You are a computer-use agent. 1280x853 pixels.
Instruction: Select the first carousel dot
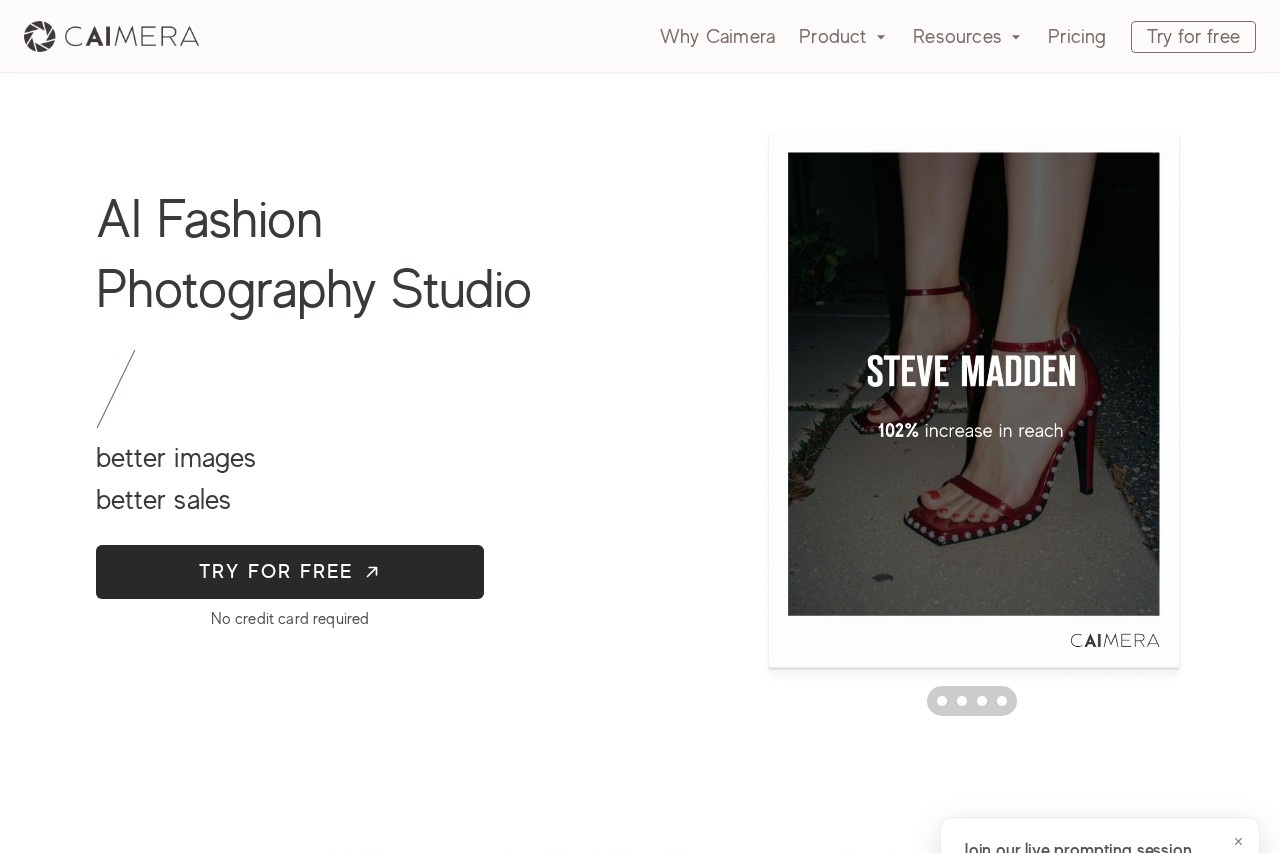(942, 701)
